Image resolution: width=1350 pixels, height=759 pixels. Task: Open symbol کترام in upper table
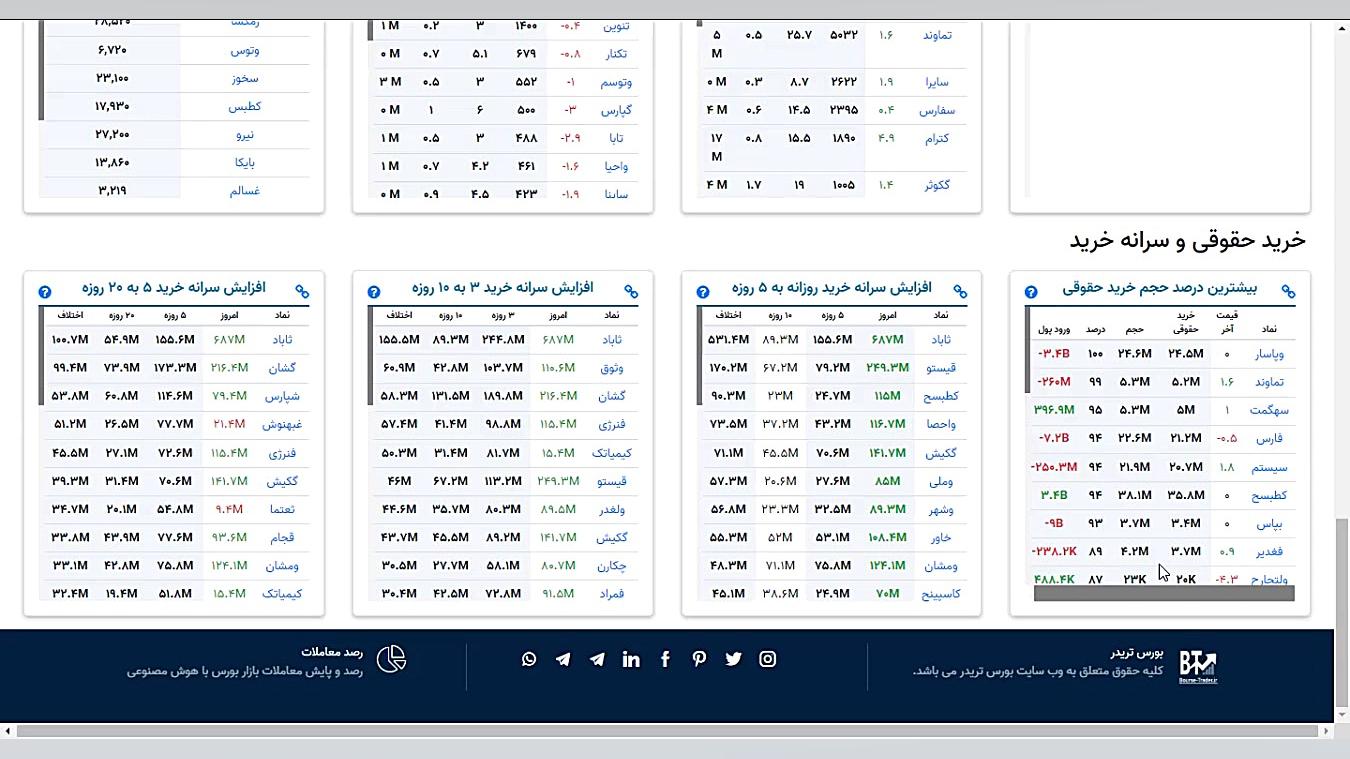point(937,138)
